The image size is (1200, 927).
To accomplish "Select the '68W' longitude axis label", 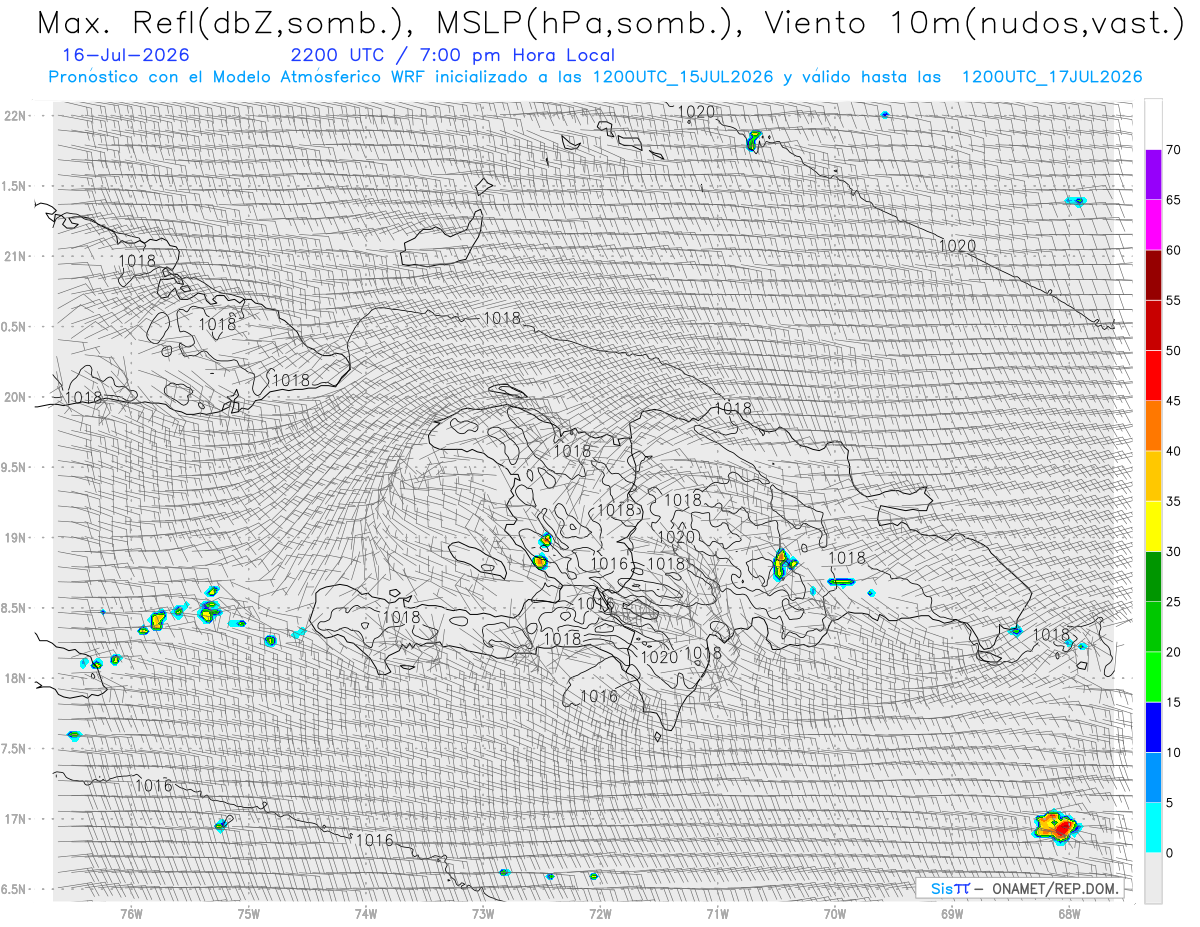I will (x=1069, y=913).
